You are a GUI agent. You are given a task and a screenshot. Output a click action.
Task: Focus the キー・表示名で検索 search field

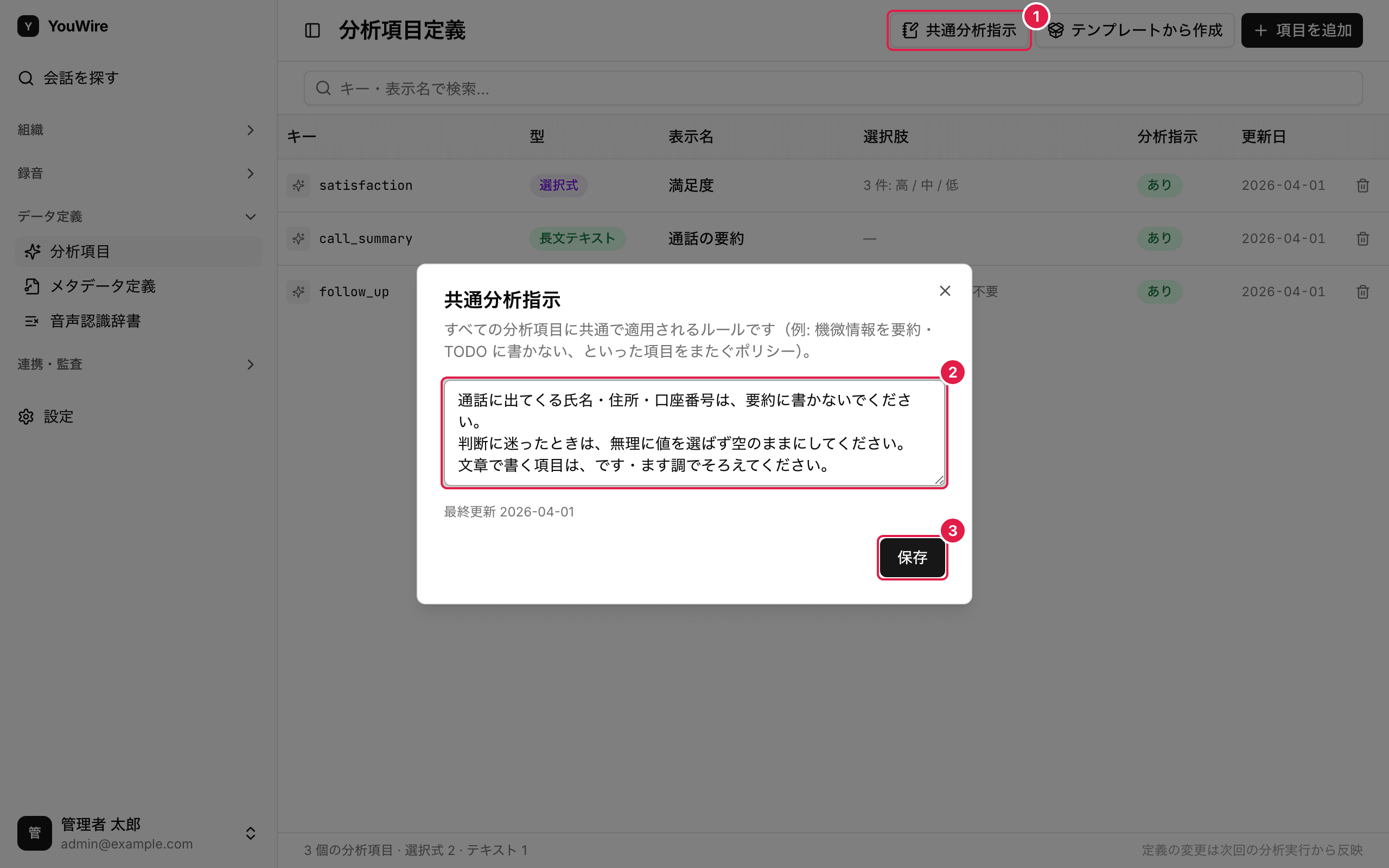pyautogui.click(x=833, y=88)
